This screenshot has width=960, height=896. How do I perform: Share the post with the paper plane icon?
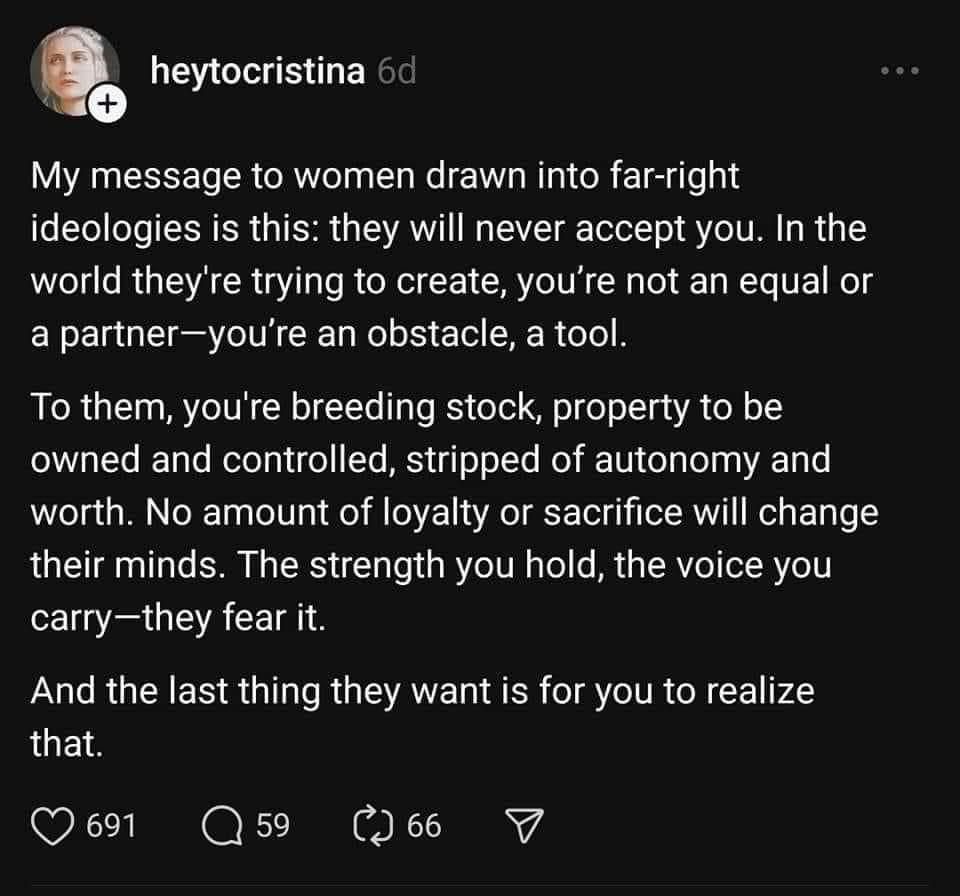click(523, 826)
